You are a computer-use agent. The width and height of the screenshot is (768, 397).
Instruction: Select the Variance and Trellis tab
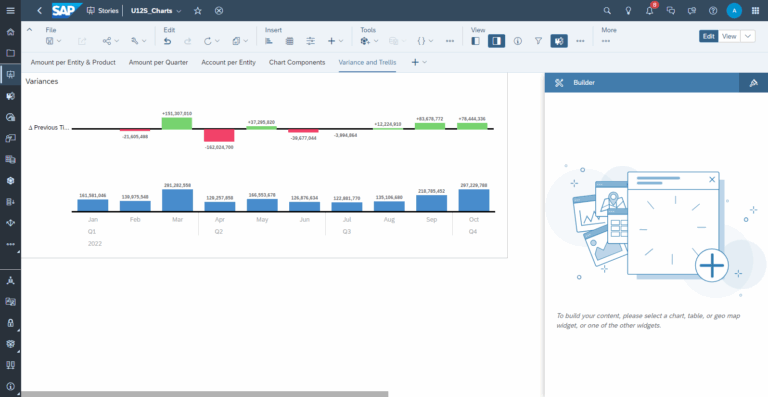point(367,62)
